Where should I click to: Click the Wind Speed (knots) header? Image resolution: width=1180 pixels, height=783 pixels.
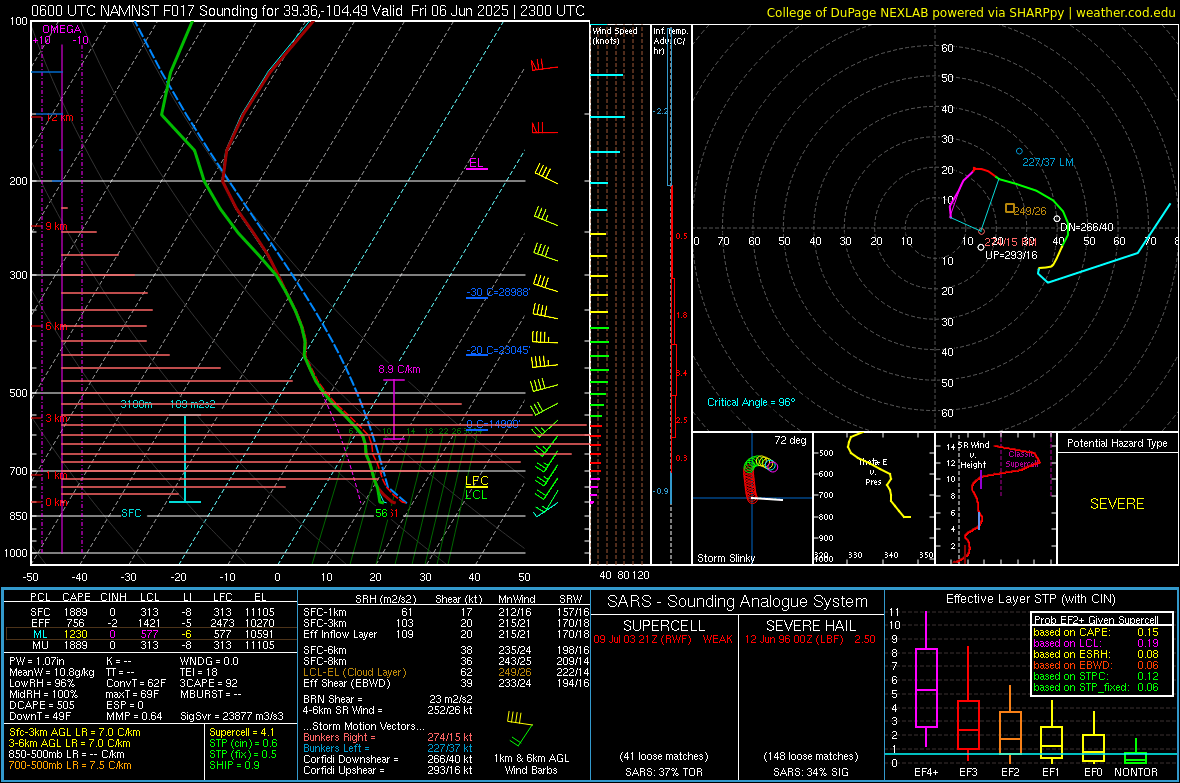615,35
